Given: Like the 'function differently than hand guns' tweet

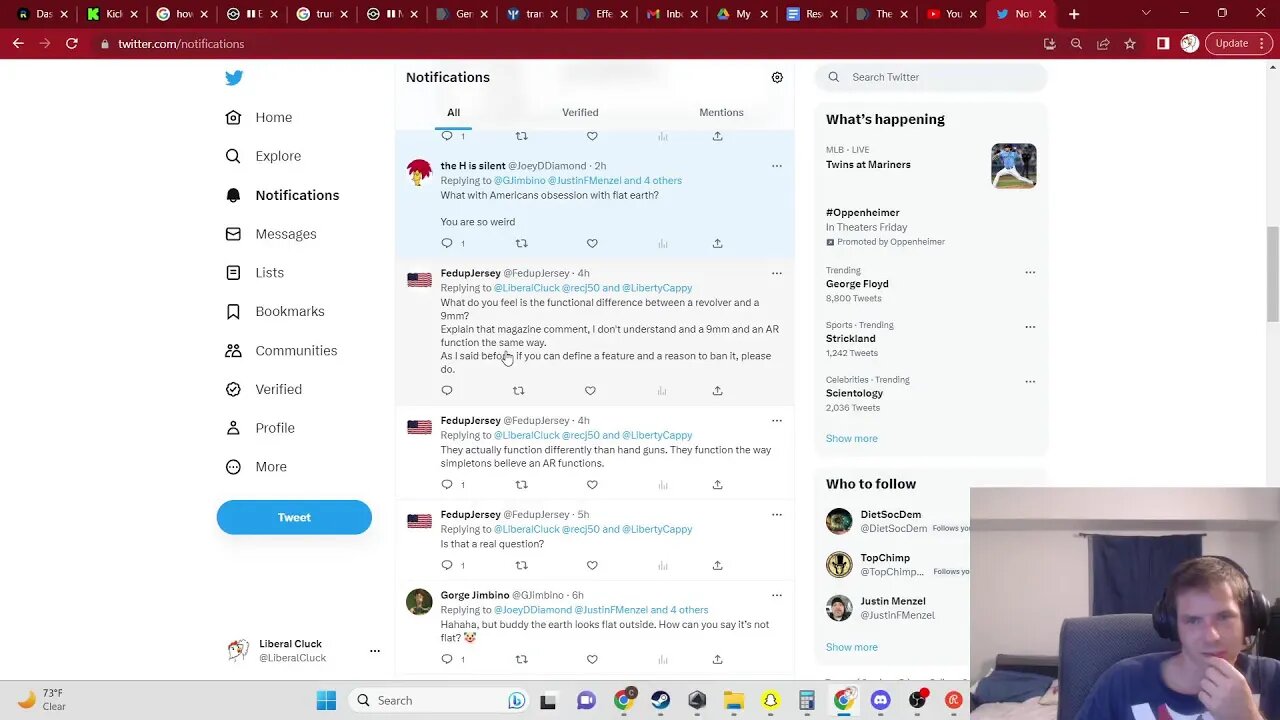Looking at the screenshot, I should click(592, 485).
